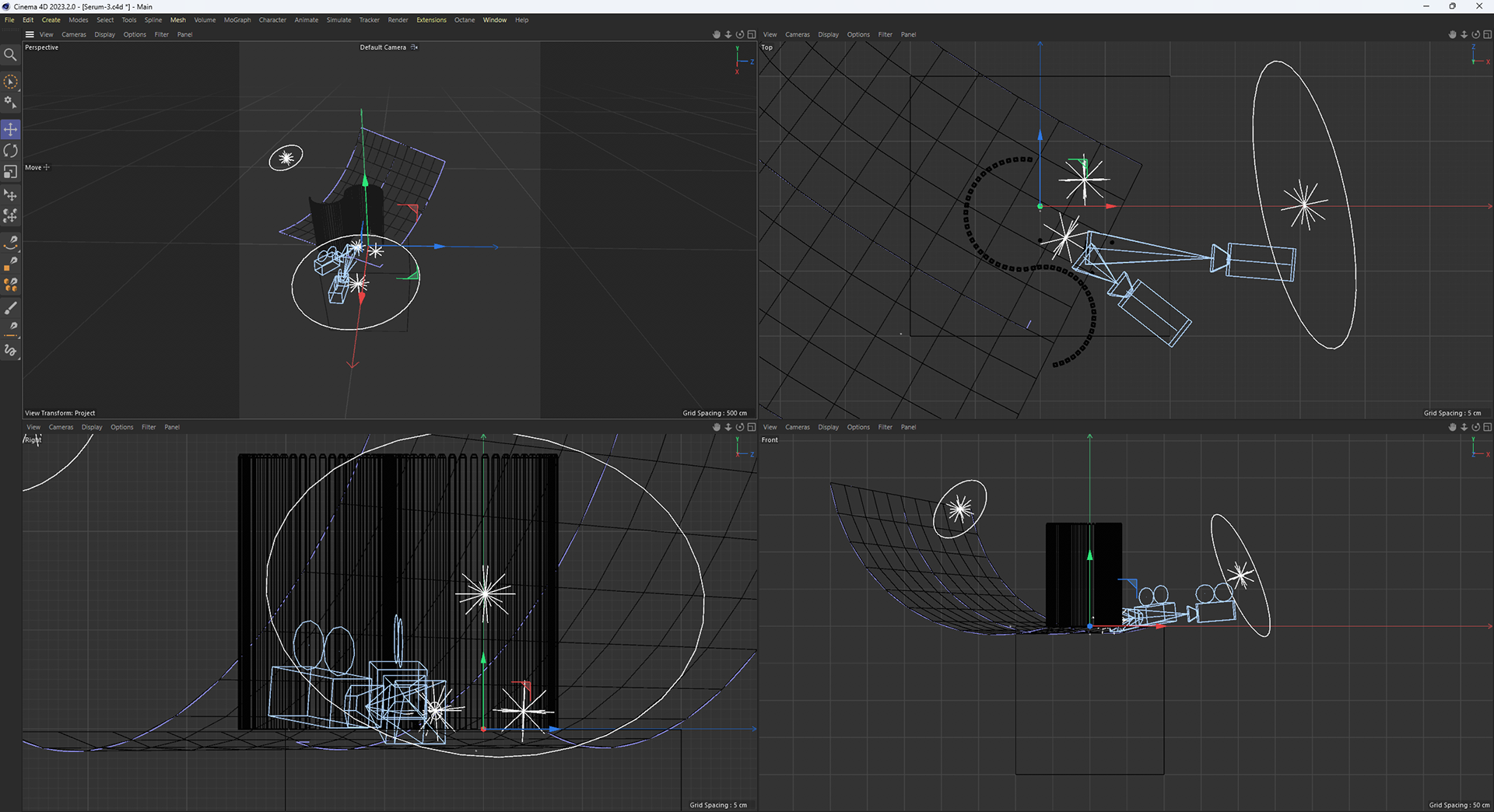Toggle maximize on the Top viewport

pos(1487,34)
